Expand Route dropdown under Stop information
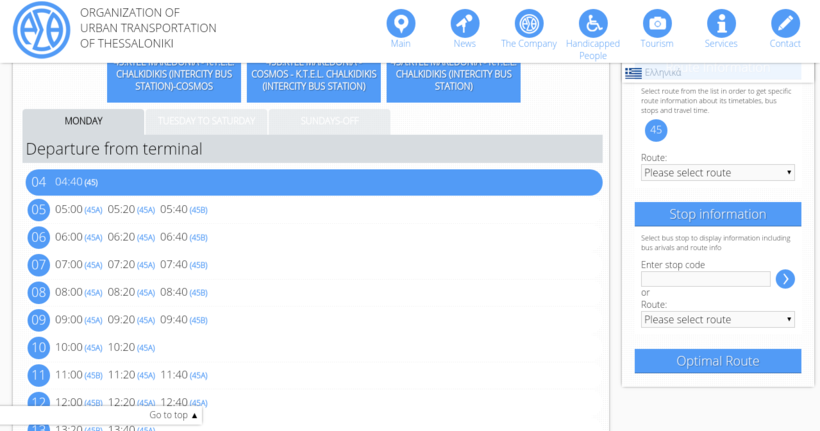Image resolution: width=820 pixels, height=431 pixels. (x=717, y=320)
